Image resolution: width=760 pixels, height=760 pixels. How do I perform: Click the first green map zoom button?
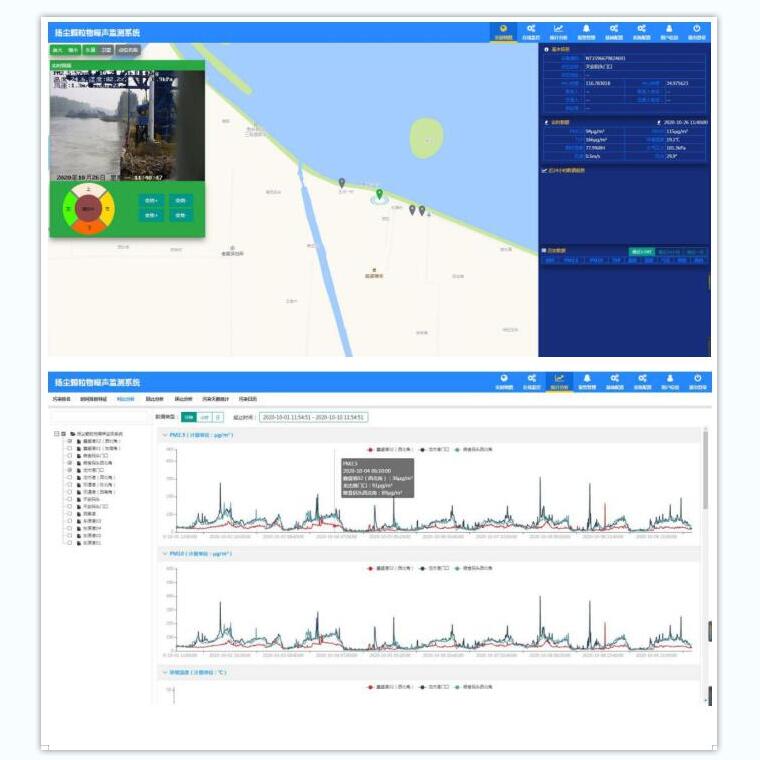pos(58,49)
